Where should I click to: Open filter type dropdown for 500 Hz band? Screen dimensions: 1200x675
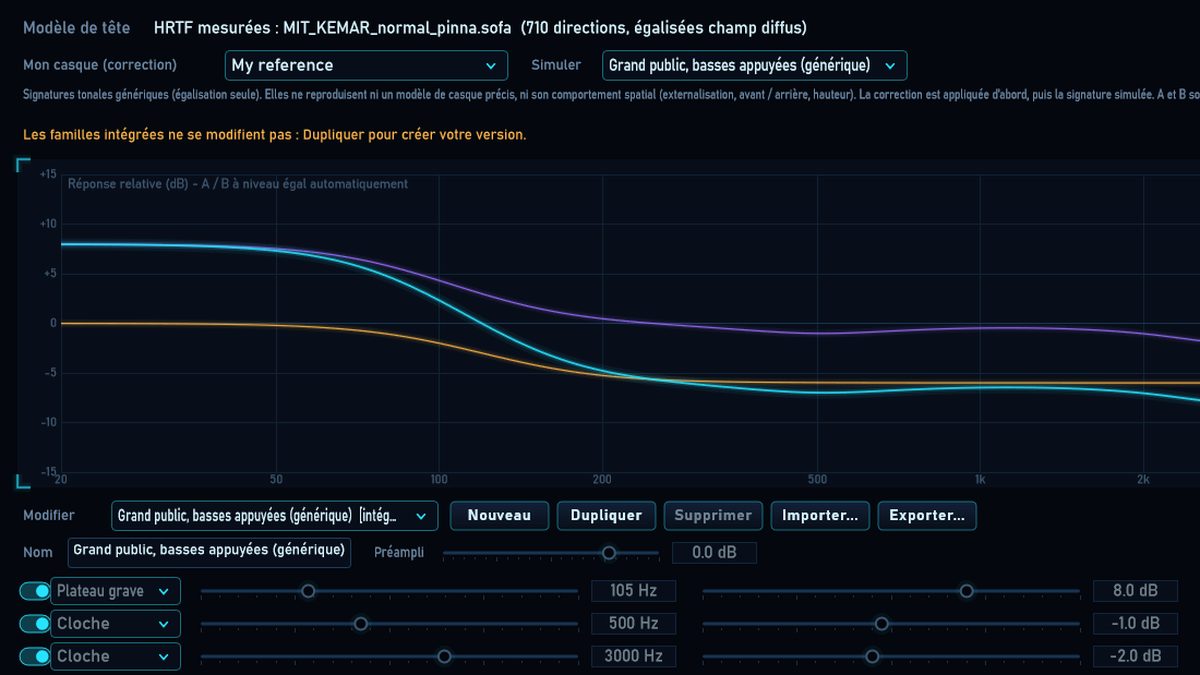click(116, 624)
